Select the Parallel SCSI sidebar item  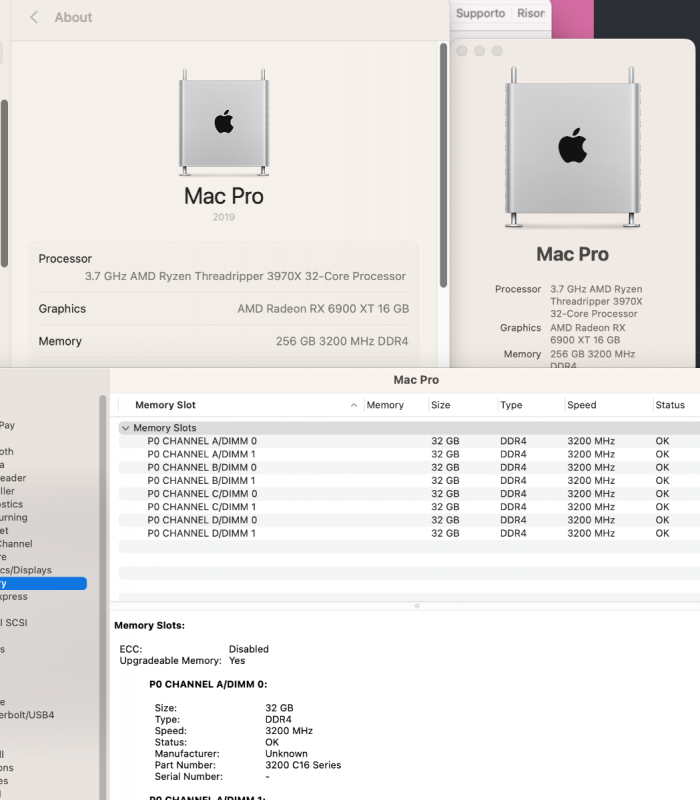coord(14,622)
